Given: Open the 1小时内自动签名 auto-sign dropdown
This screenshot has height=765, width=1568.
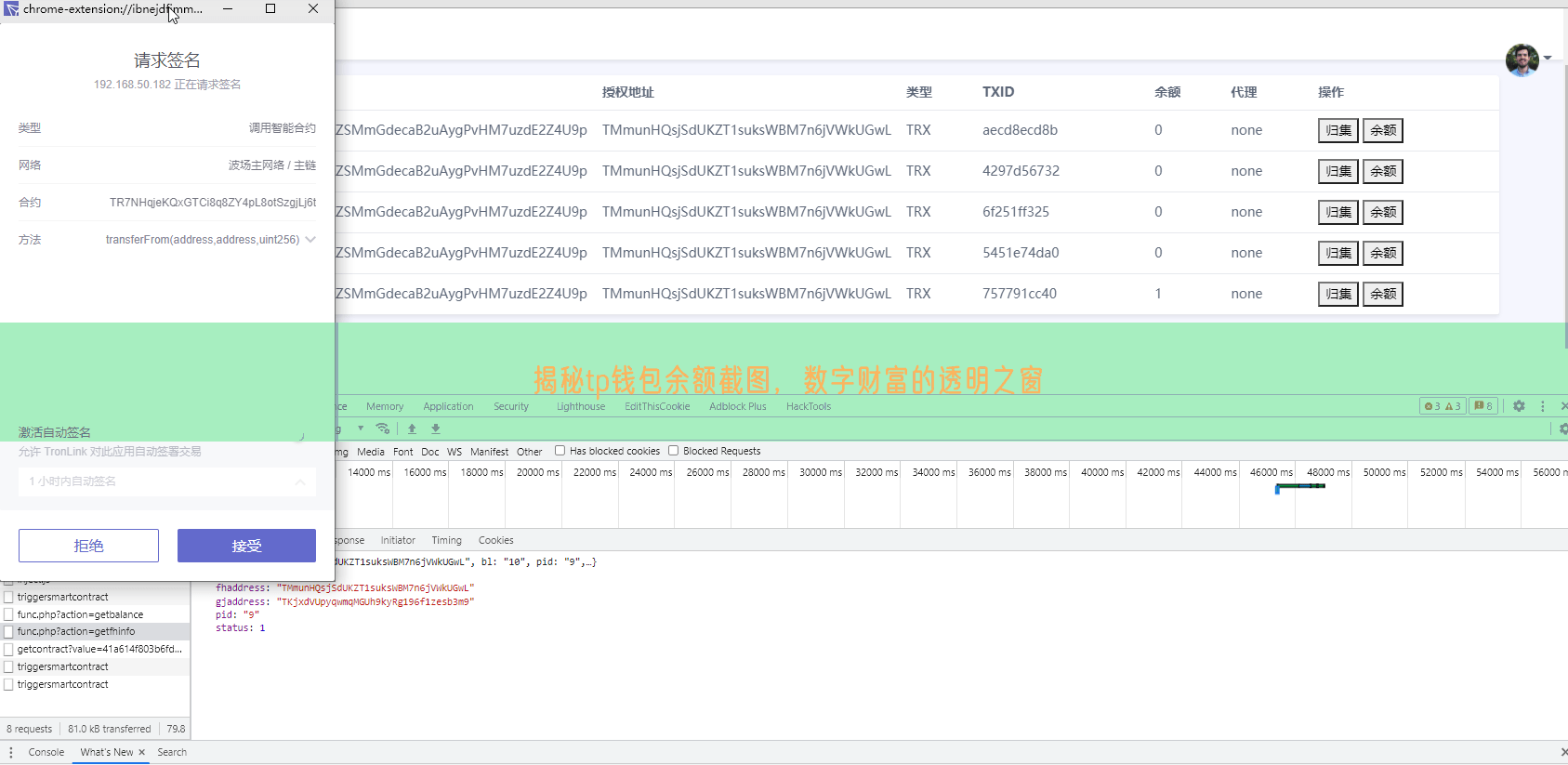Looking at the screenshot, I should [x=167, y=481].
